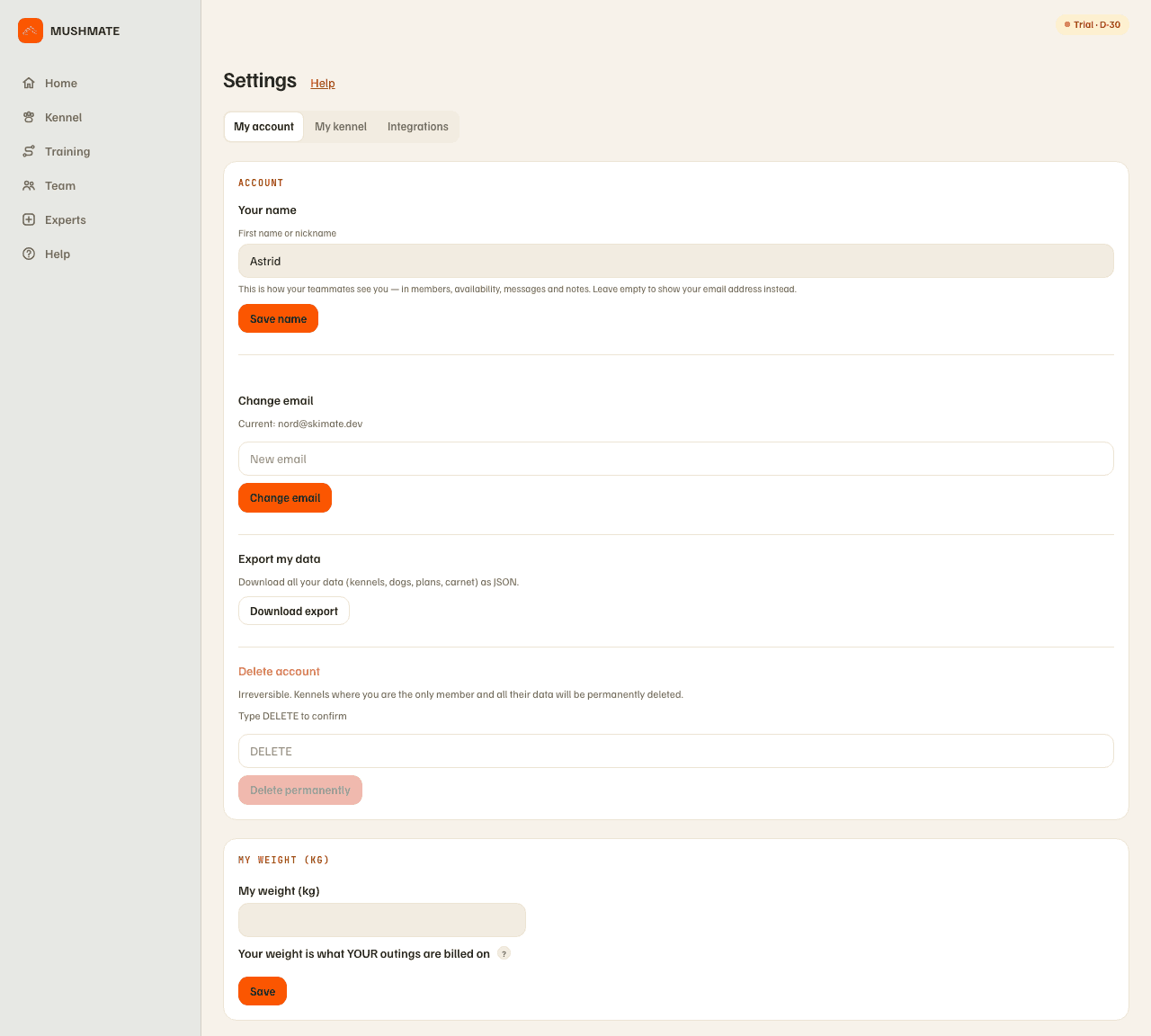Viewport: 1151px width, 1036px height.
Task: Focus the New email input field
Action: pos(676,459)
